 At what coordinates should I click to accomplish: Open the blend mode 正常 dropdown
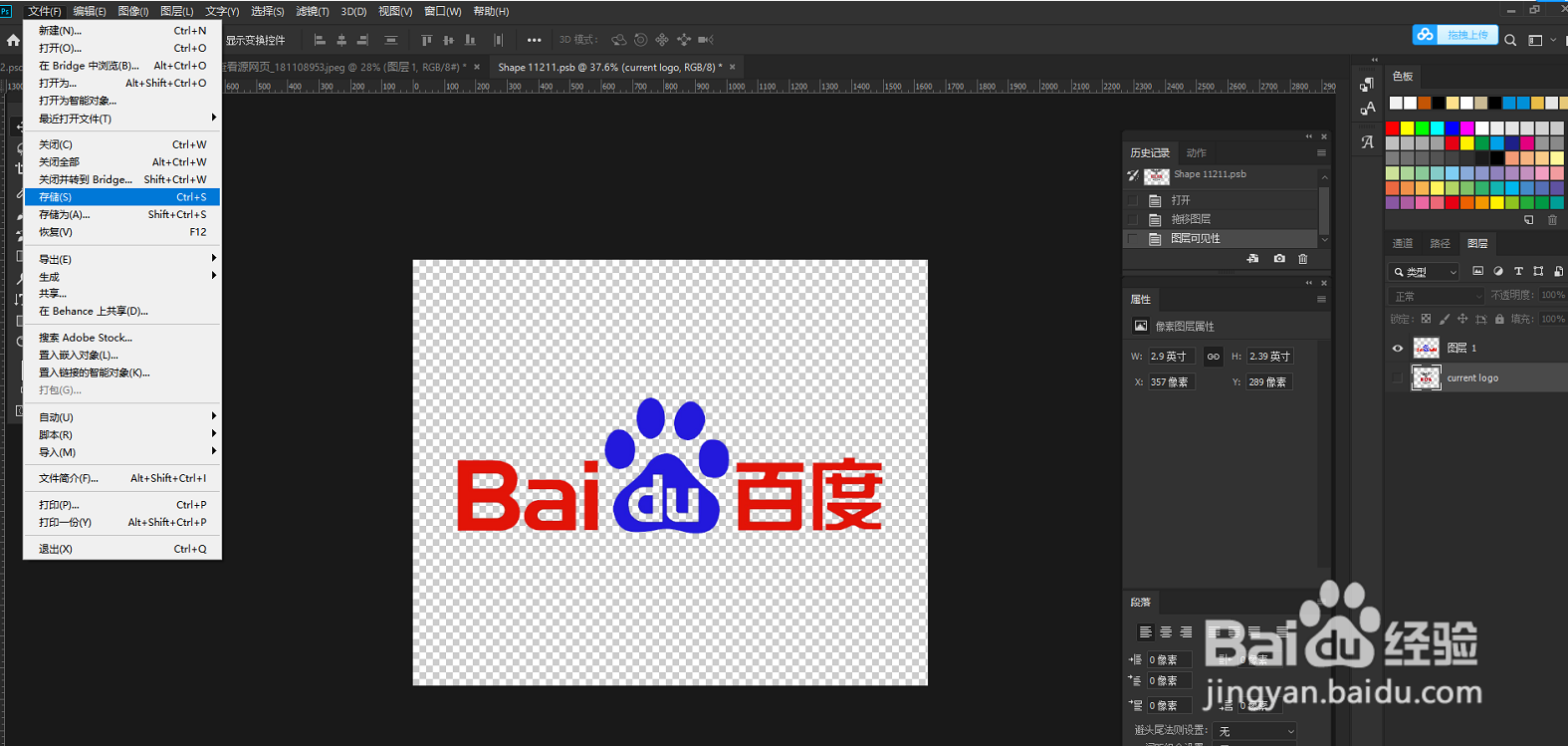tap(1437, 296)
